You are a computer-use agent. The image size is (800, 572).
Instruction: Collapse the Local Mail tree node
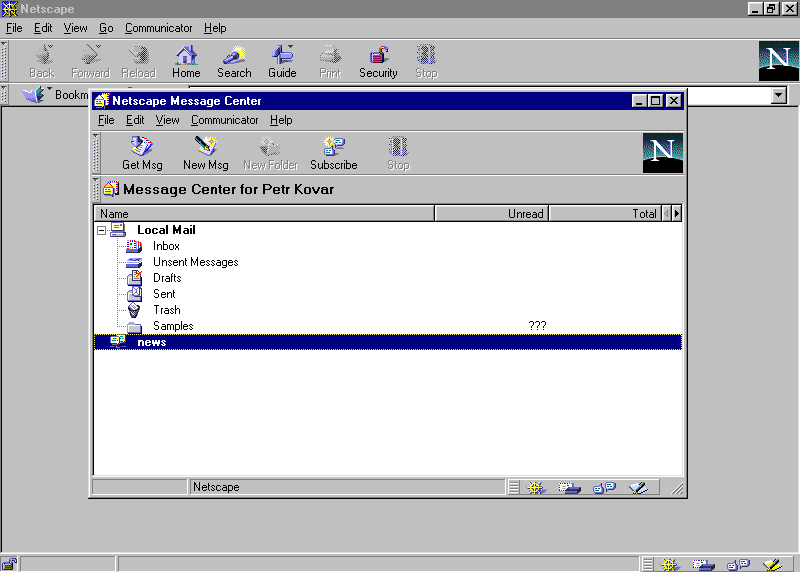[x=102, y=231]
